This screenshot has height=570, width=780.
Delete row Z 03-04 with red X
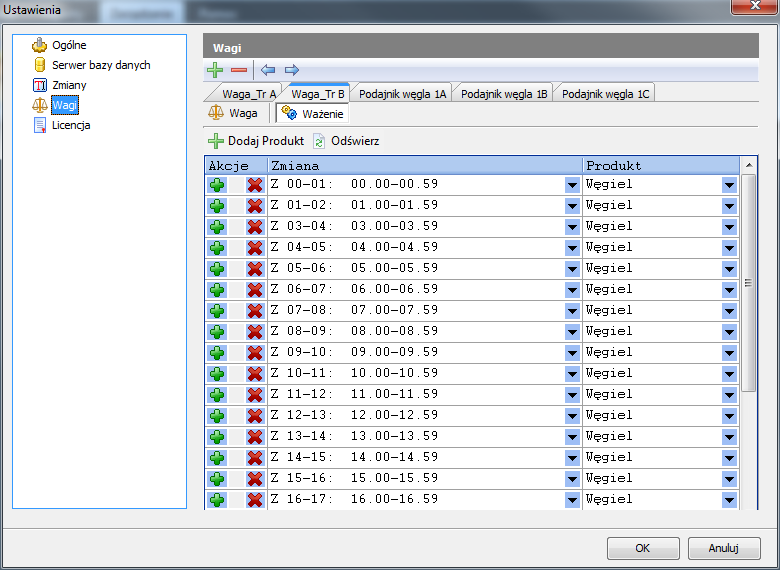pos(255,226)
